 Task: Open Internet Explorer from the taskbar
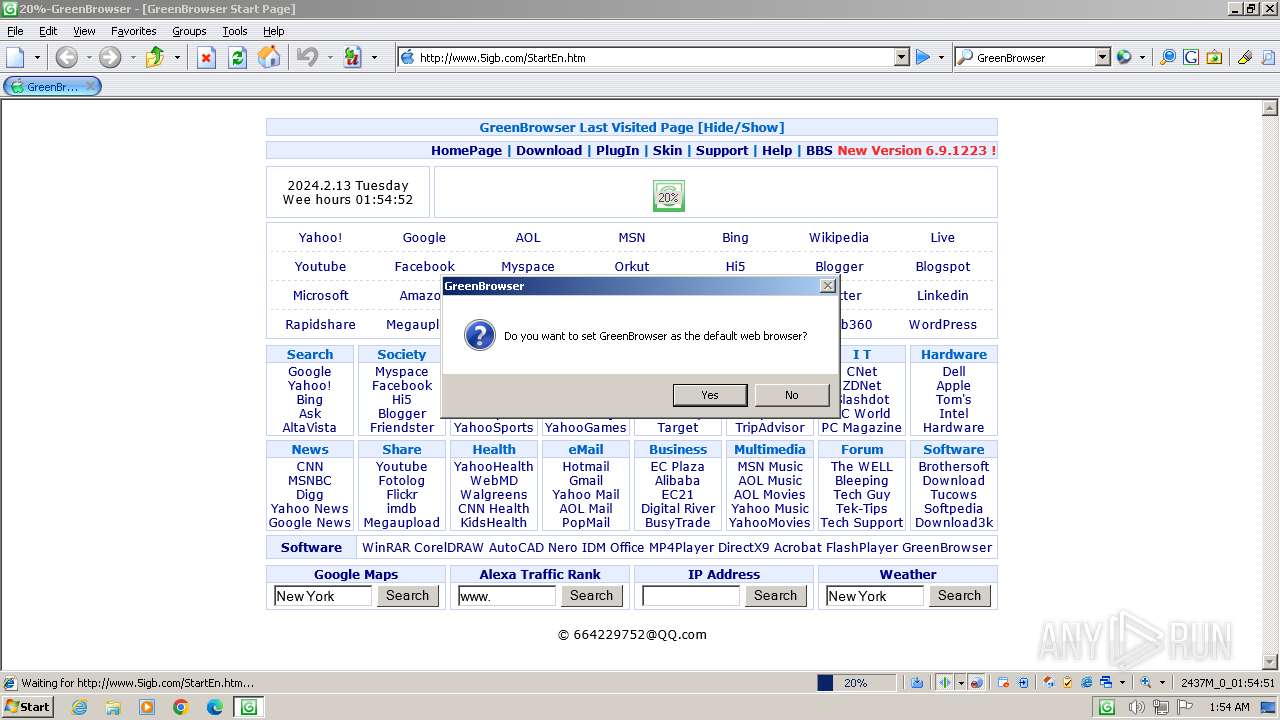coord(79,707)
